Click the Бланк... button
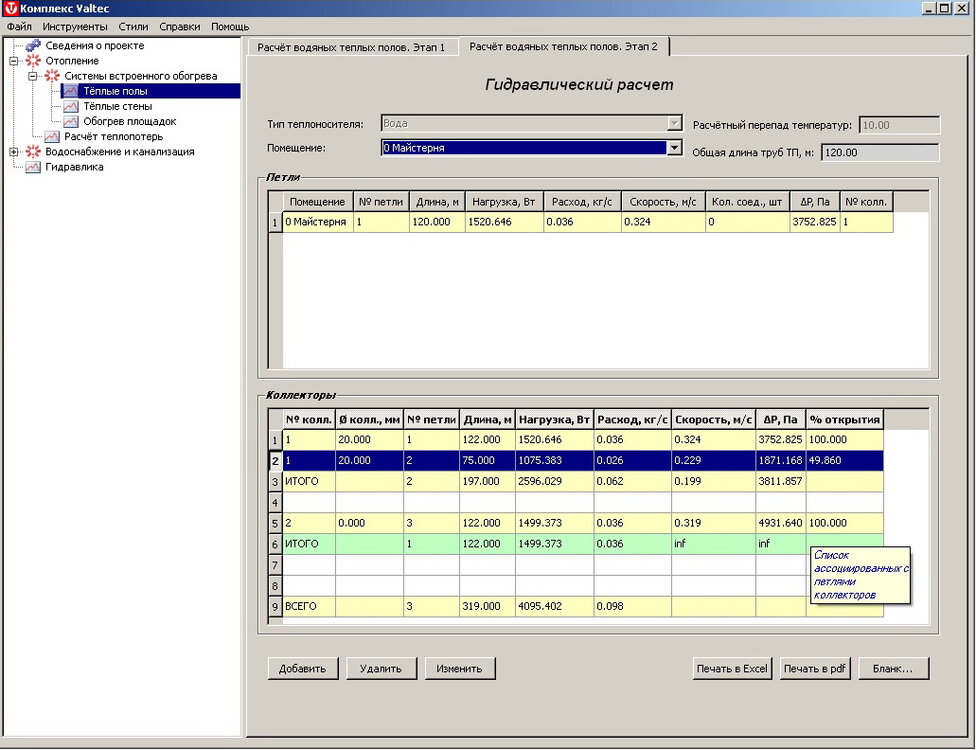 pyautogui.click(x=892, y=669)
